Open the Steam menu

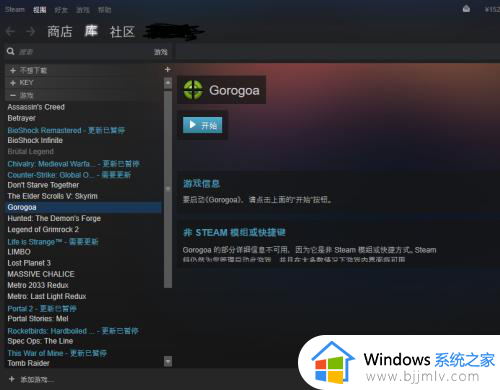pos(15,9)
